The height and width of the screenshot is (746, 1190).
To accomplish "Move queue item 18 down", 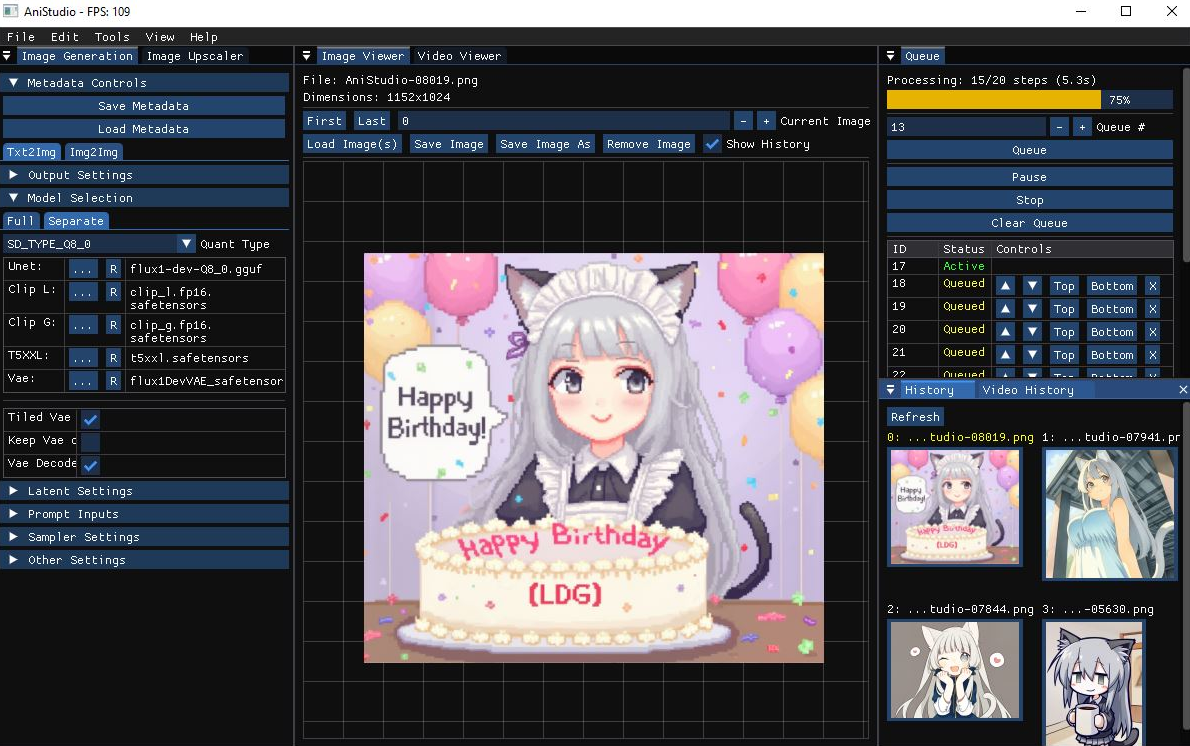I will [1032, 286].
